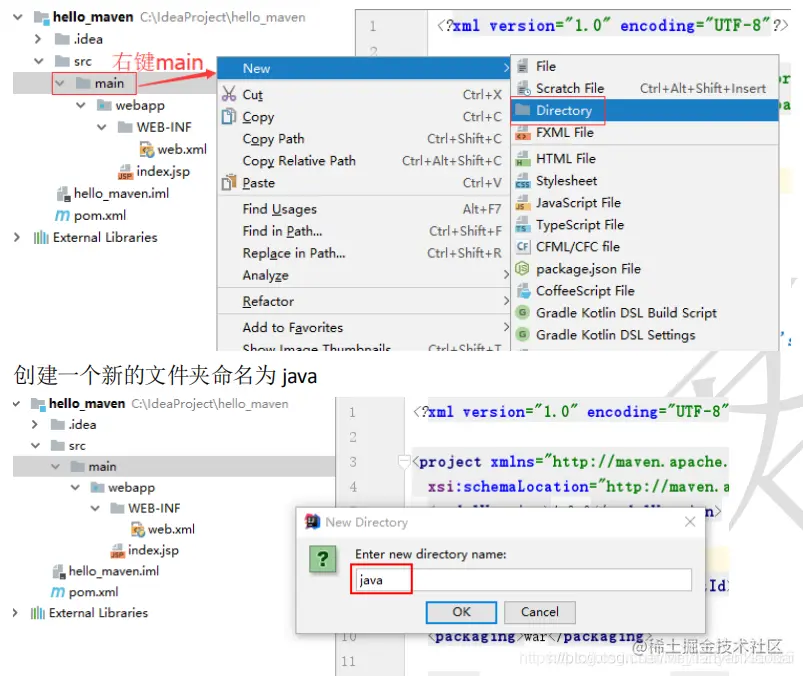This screenshot has height=676, width=803.
Task: Click the hello_maven.iml file icon in upper tree
Action: [x=64, y=194]
